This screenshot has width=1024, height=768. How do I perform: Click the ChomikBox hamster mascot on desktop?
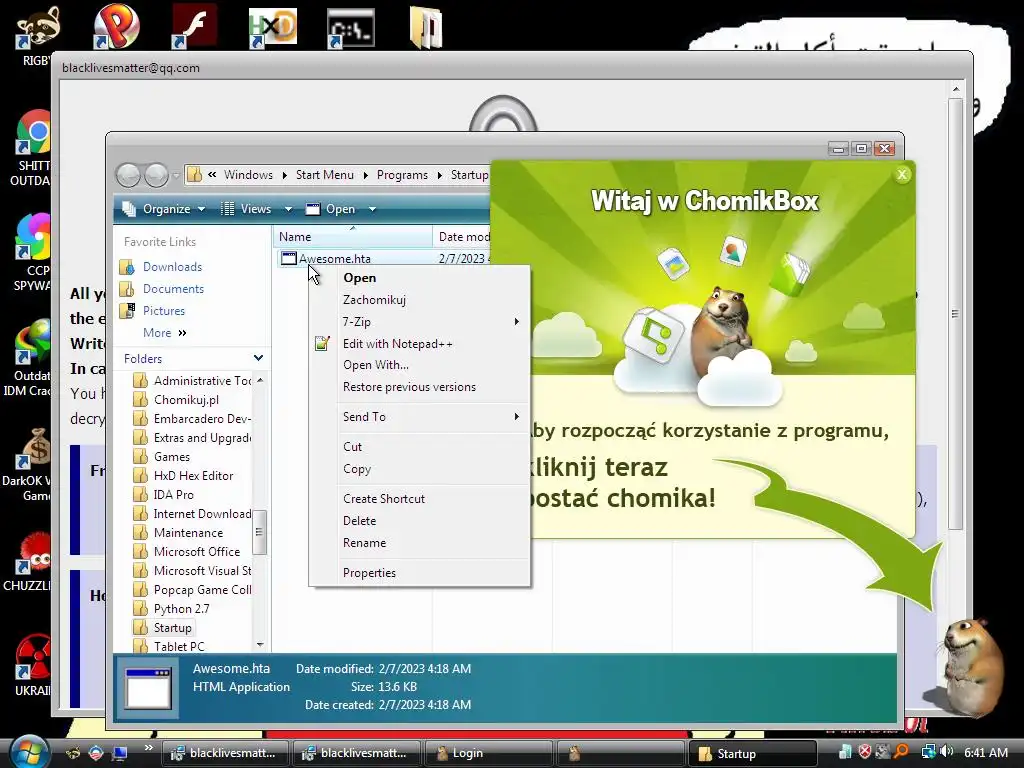[971, 666]
